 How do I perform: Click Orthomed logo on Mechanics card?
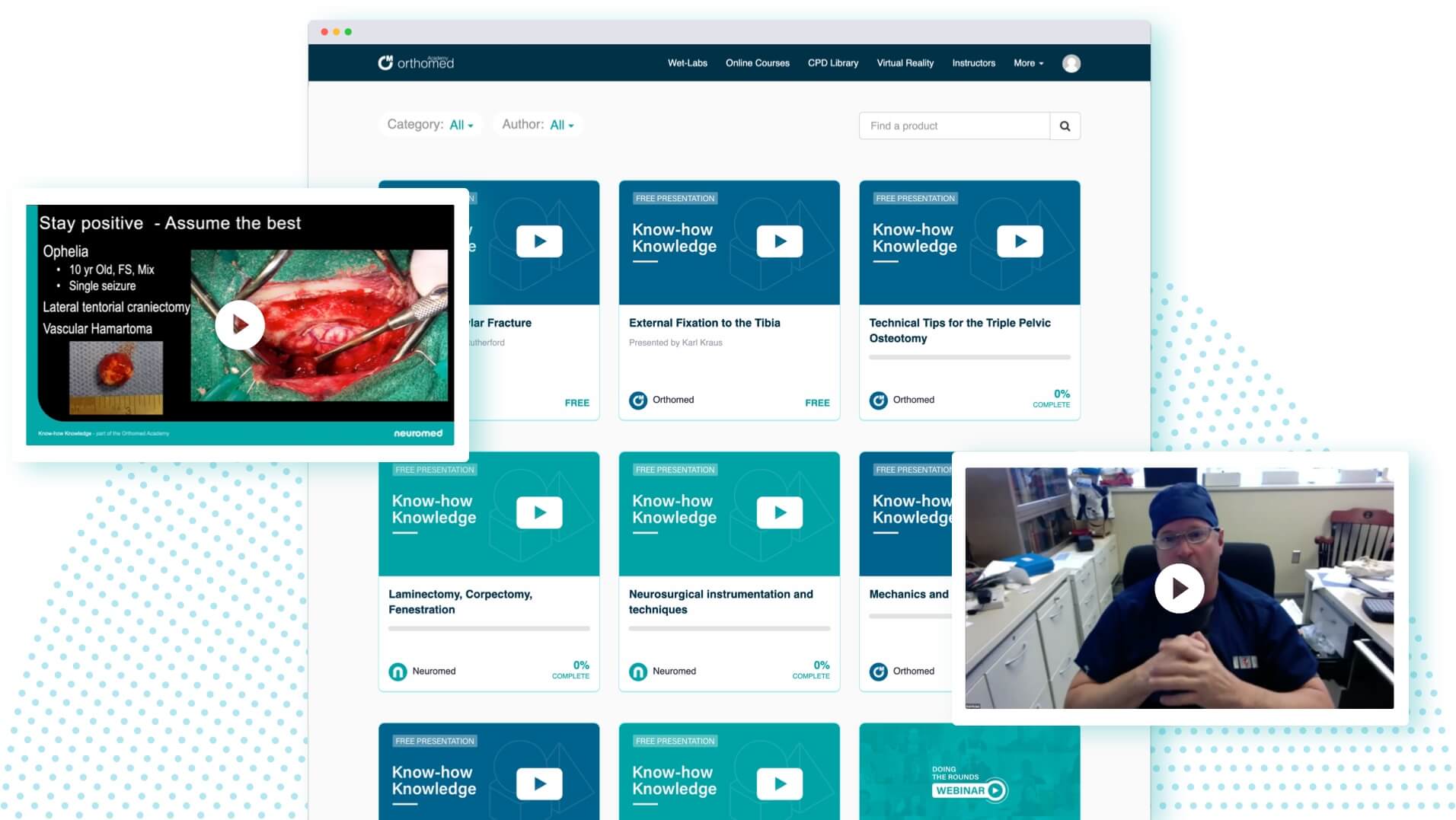(879, 672)
